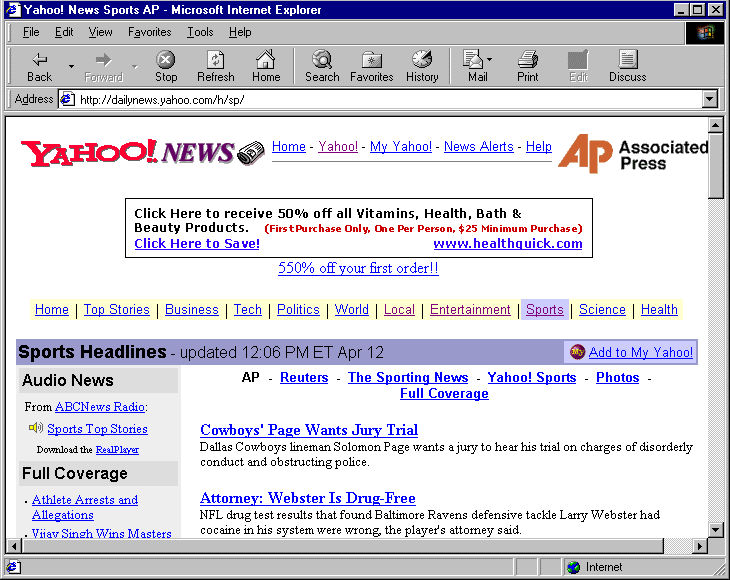
Task: Click the horizontal scrollbar right arrow
Action: pyautogui.click(x=699, y=546)
